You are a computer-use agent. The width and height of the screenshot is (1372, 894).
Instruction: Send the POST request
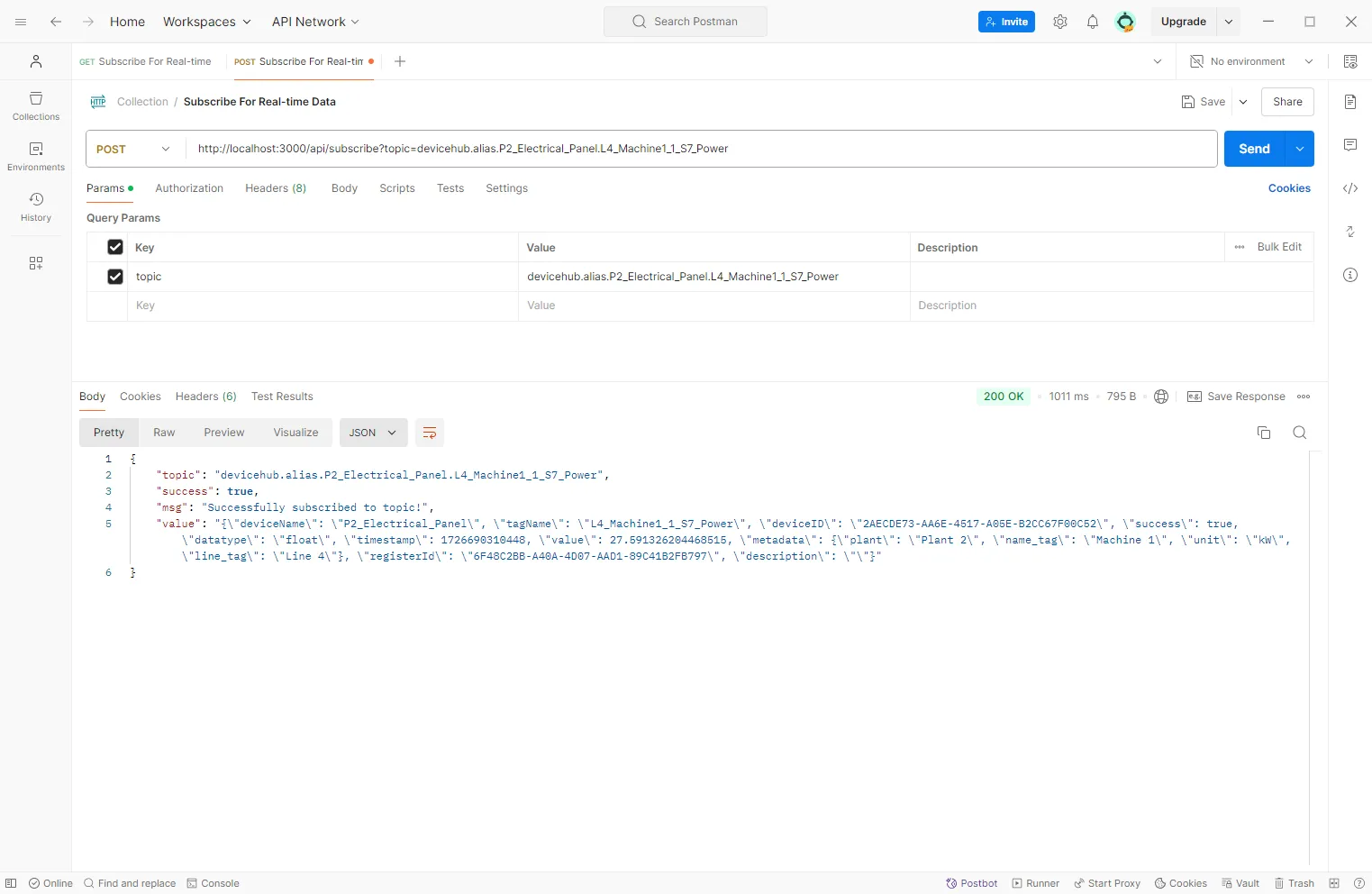(1254, 149)
